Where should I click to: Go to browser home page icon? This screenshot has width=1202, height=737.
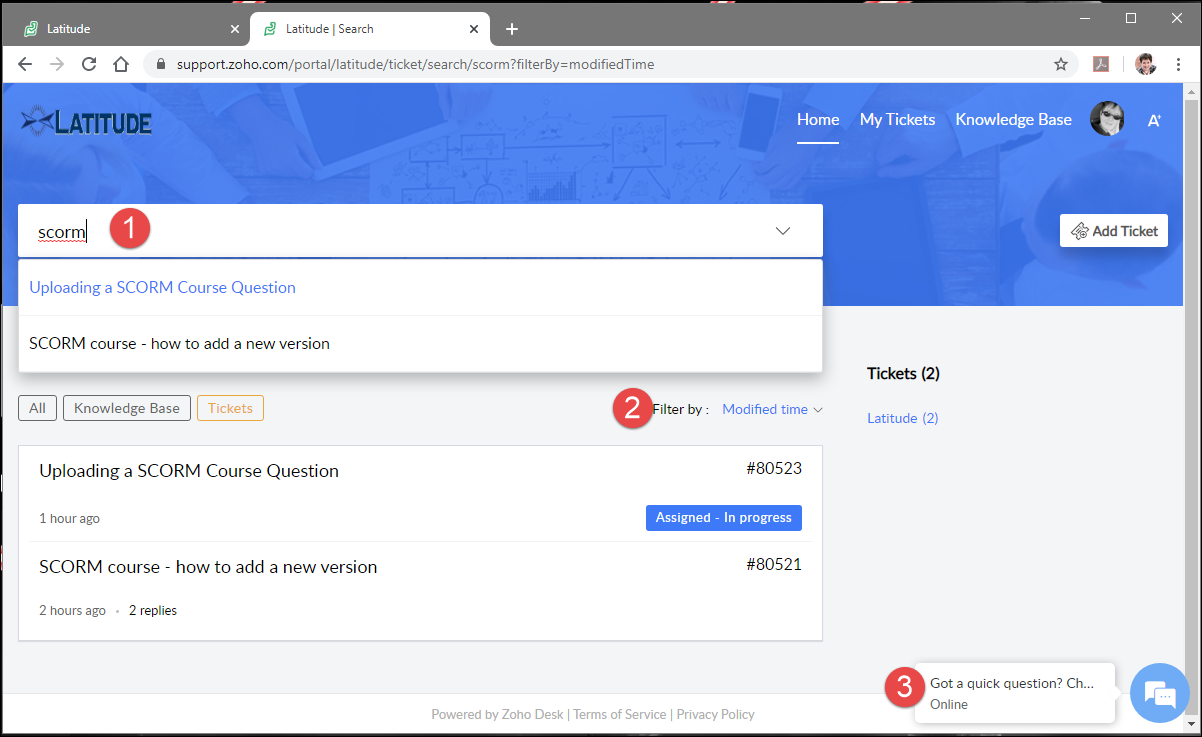121,64
